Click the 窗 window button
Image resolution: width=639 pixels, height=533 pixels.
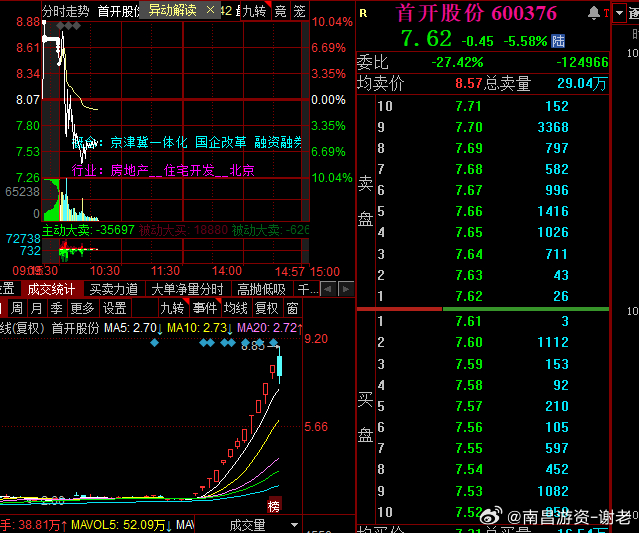coord(292,308)
